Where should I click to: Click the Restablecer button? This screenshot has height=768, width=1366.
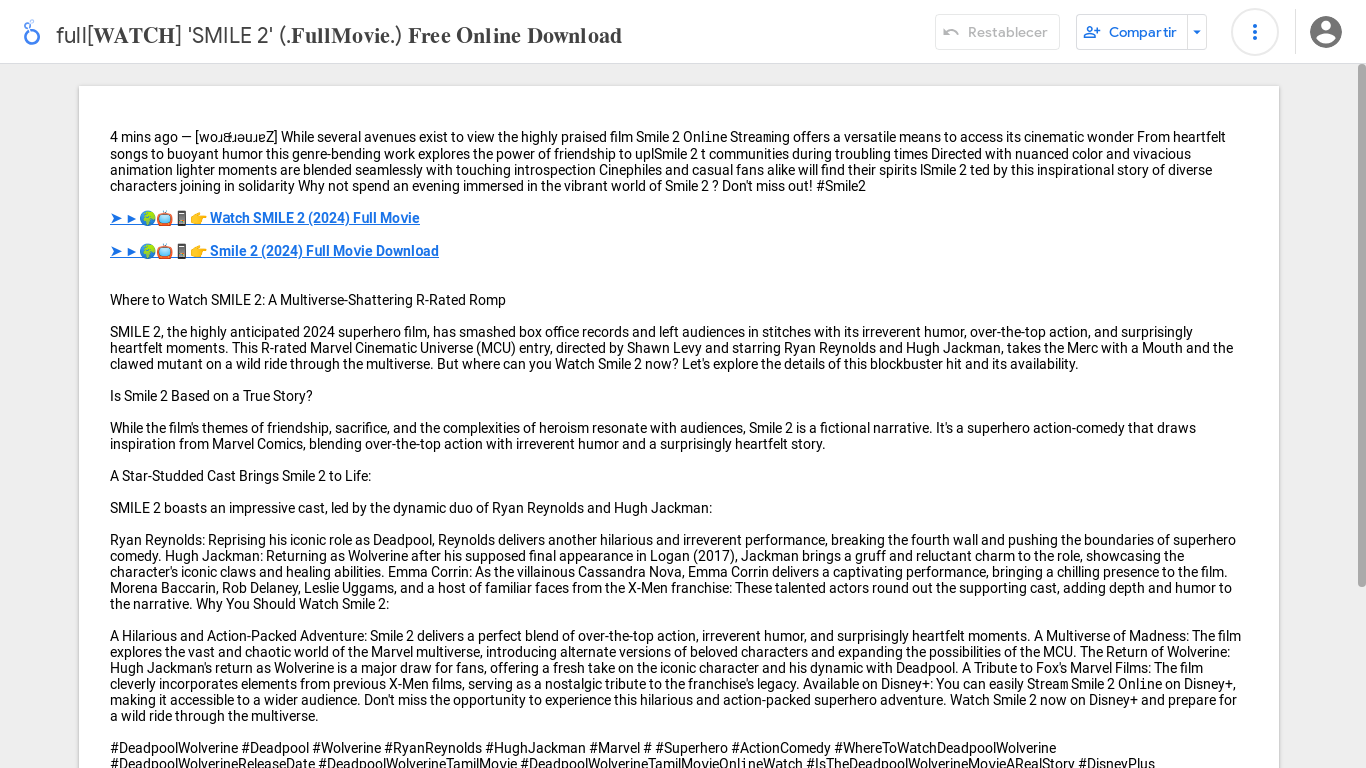[x=997, y=32]
